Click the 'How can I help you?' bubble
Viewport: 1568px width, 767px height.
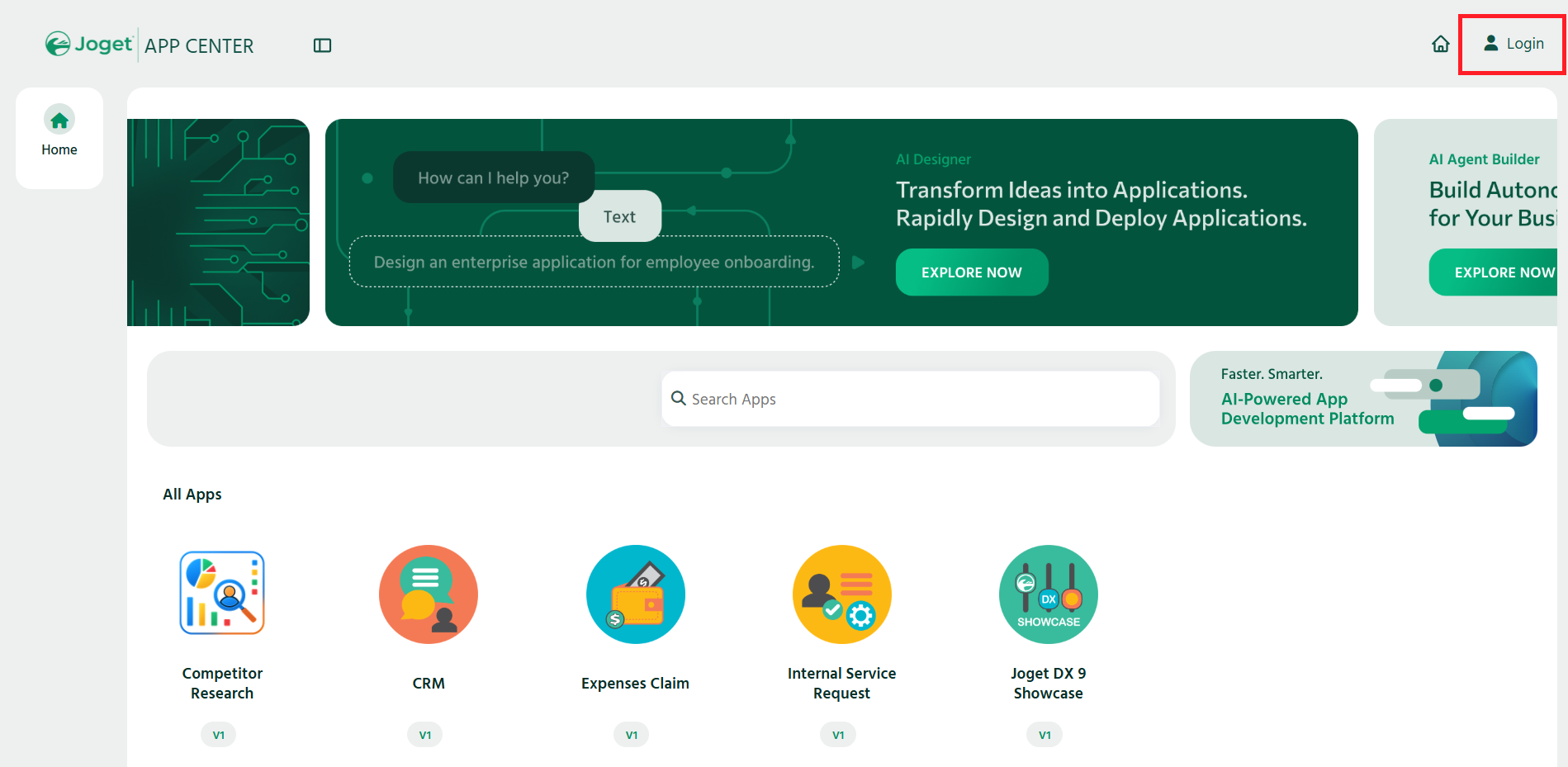click(x=493, y=178)
